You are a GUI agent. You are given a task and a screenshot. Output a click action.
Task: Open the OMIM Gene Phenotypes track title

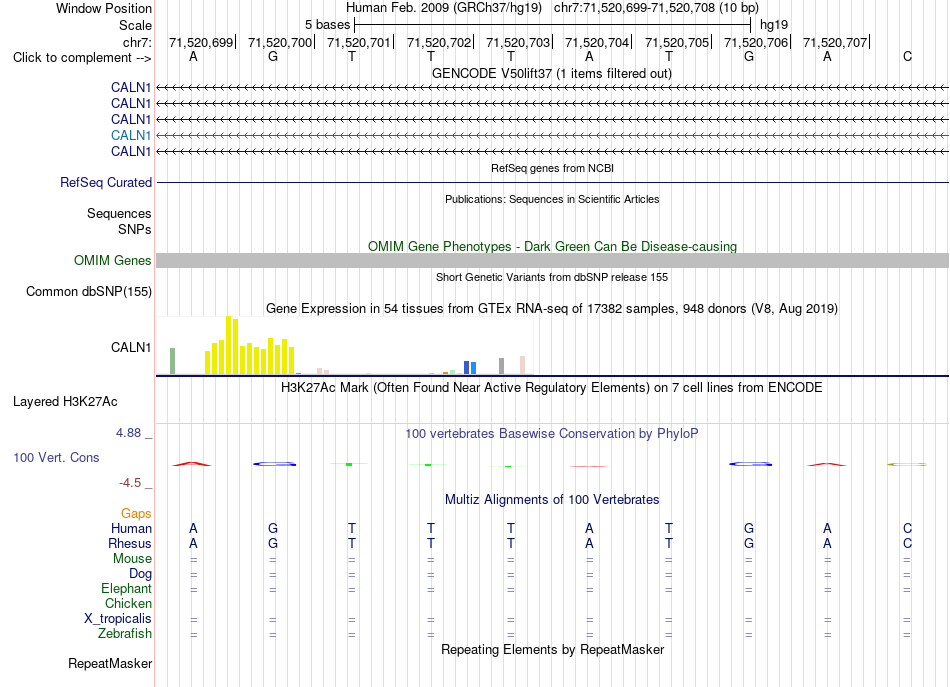pos(552,247)
